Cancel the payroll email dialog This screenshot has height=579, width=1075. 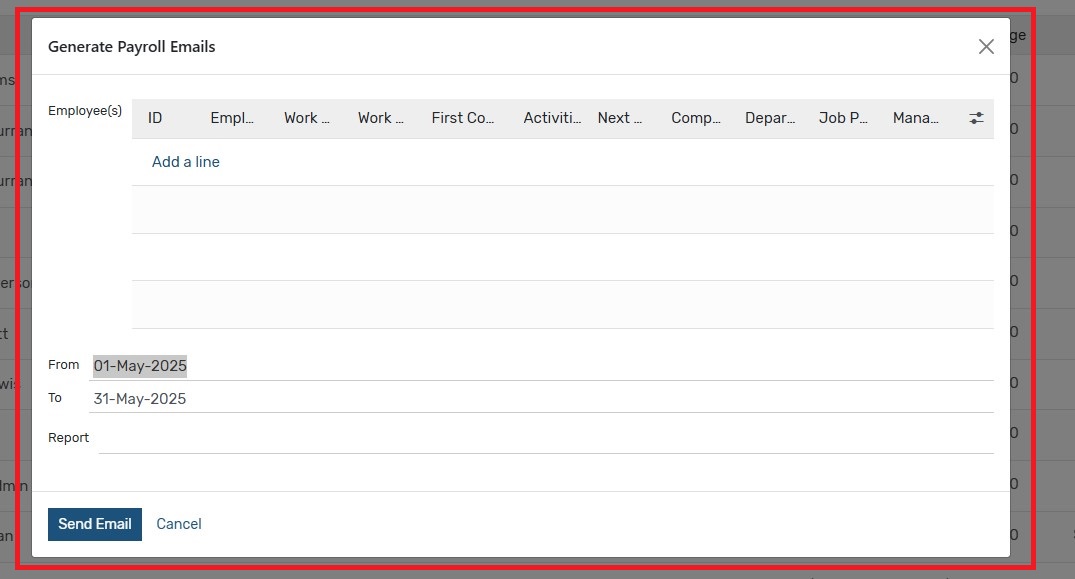179,524
